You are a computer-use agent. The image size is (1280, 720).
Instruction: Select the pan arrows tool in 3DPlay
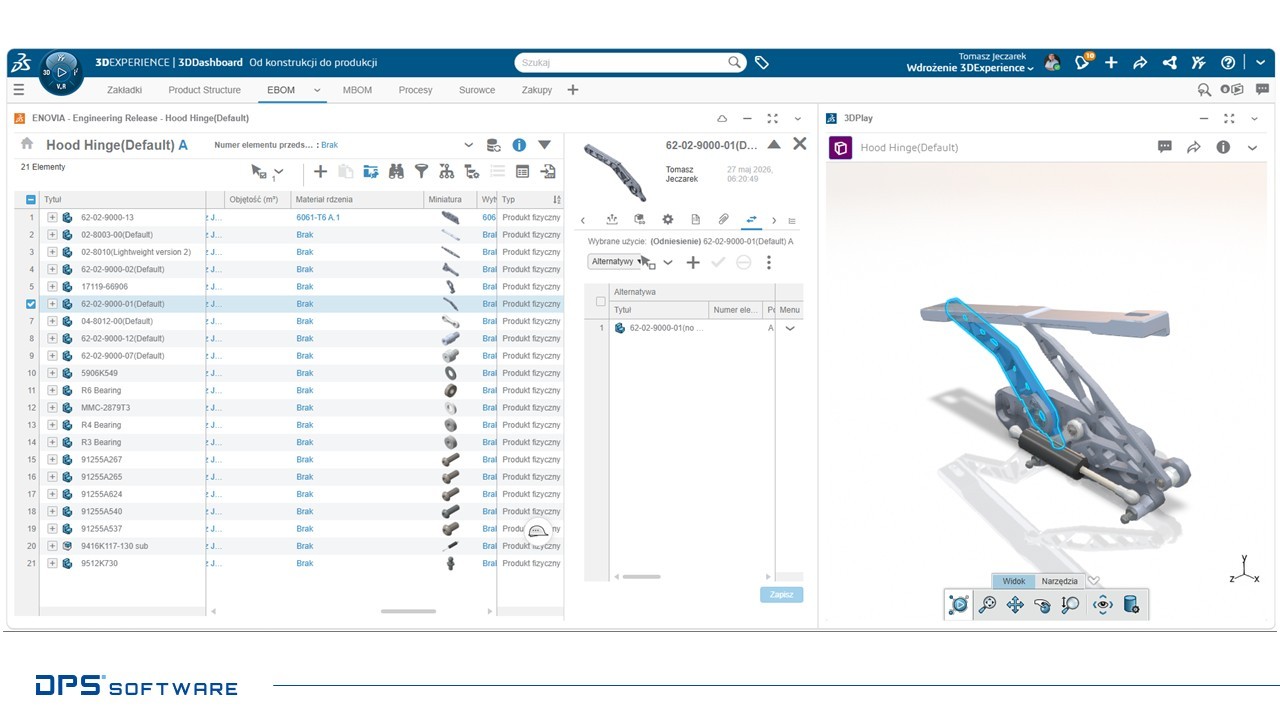click(x=1015, y=604)
